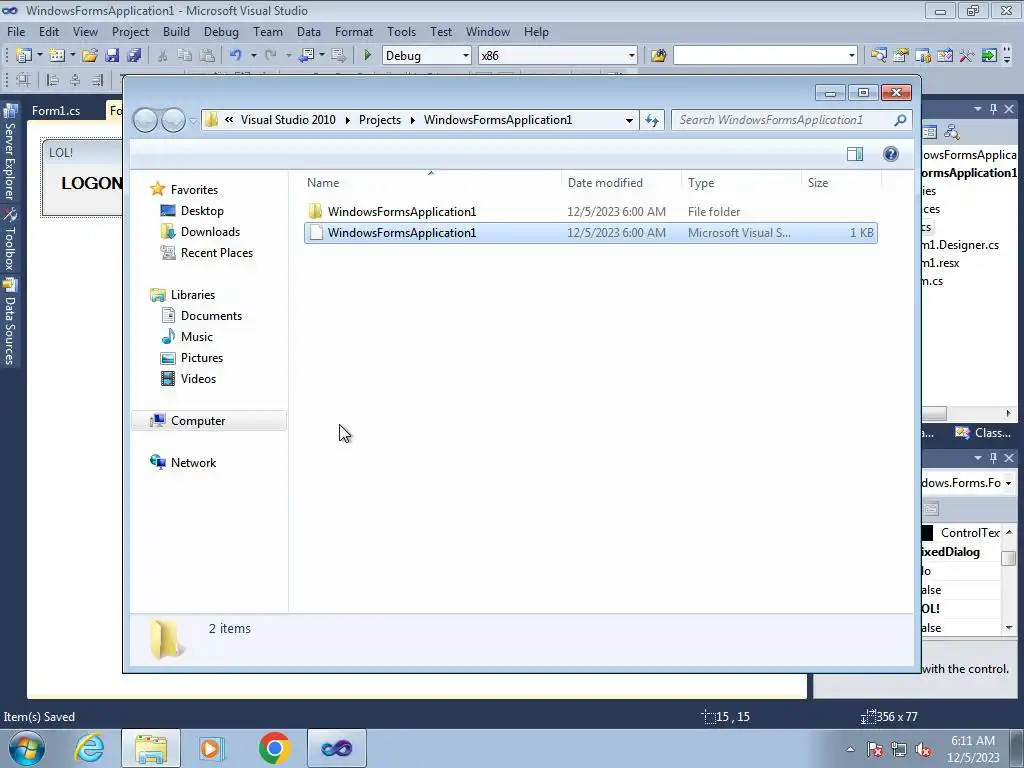Open the Solution Explorer toolbar icon
Viewport: 1024px width, 768px height.
pos(878,56)
